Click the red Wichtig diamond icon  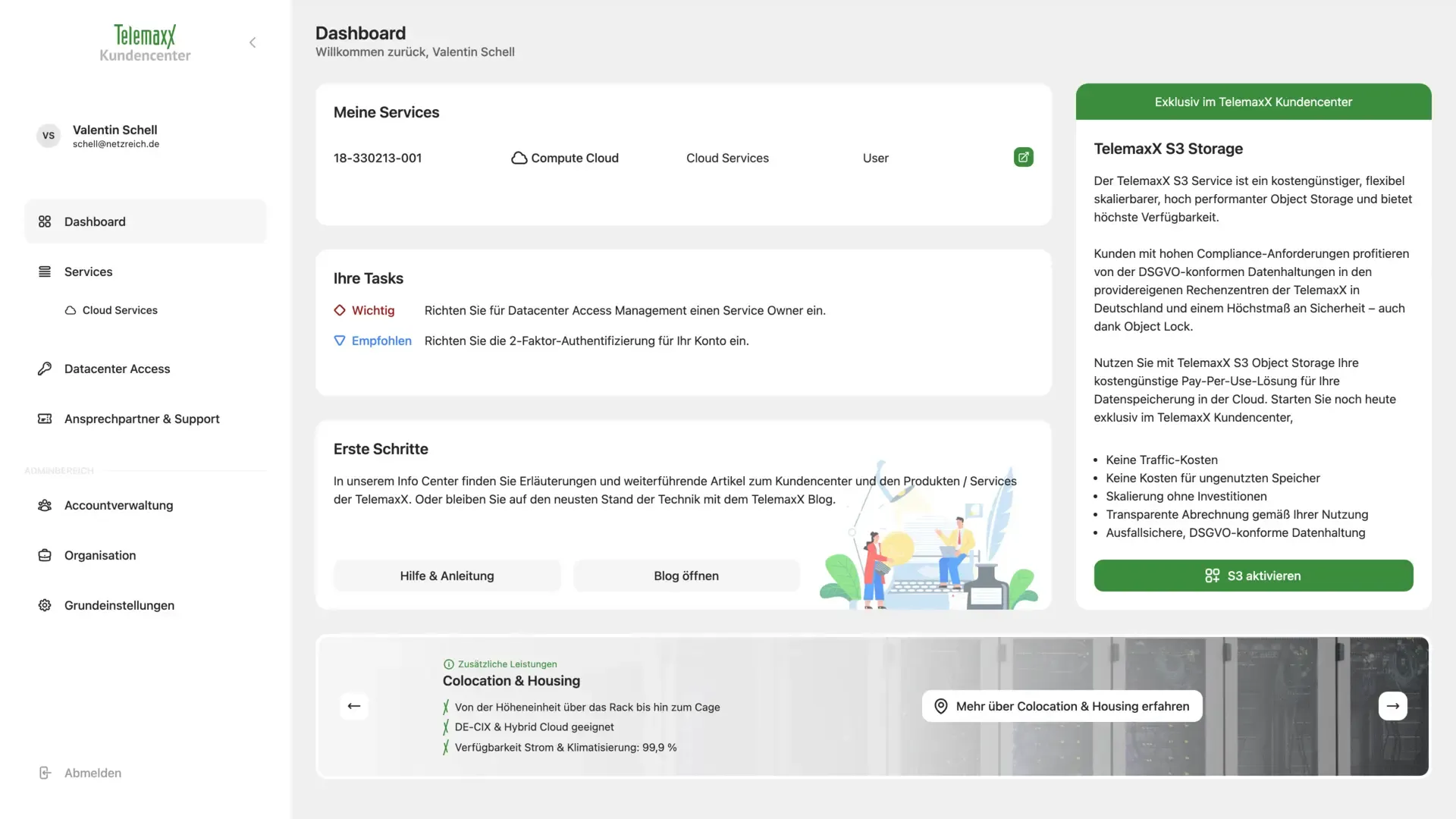pyautogui.click(x=340, y=310)
